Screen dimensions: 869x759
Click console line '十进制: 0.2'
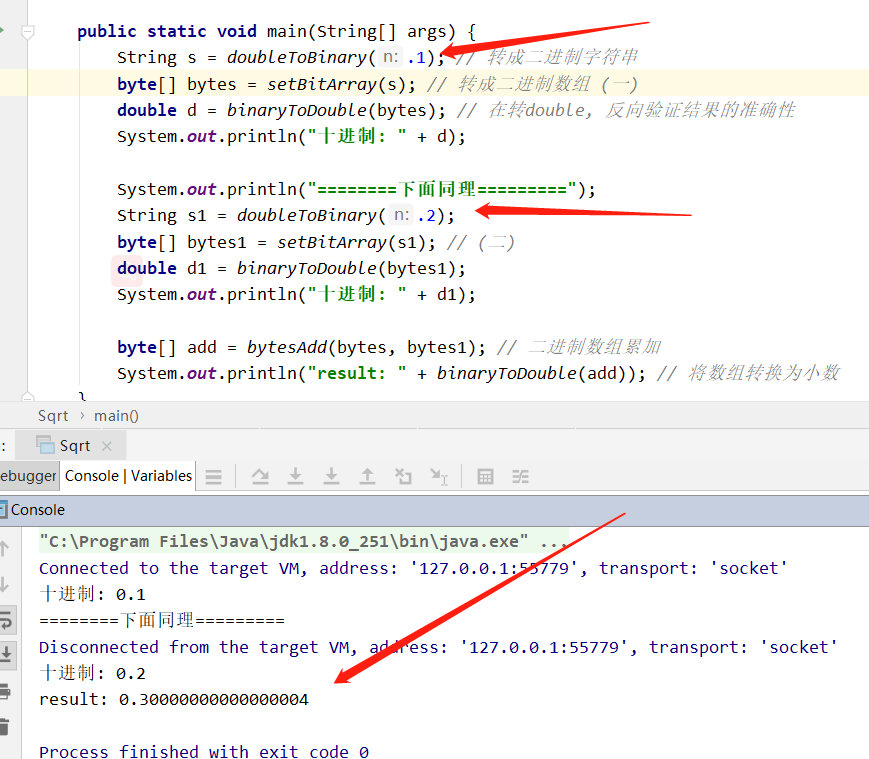[93, 673]
